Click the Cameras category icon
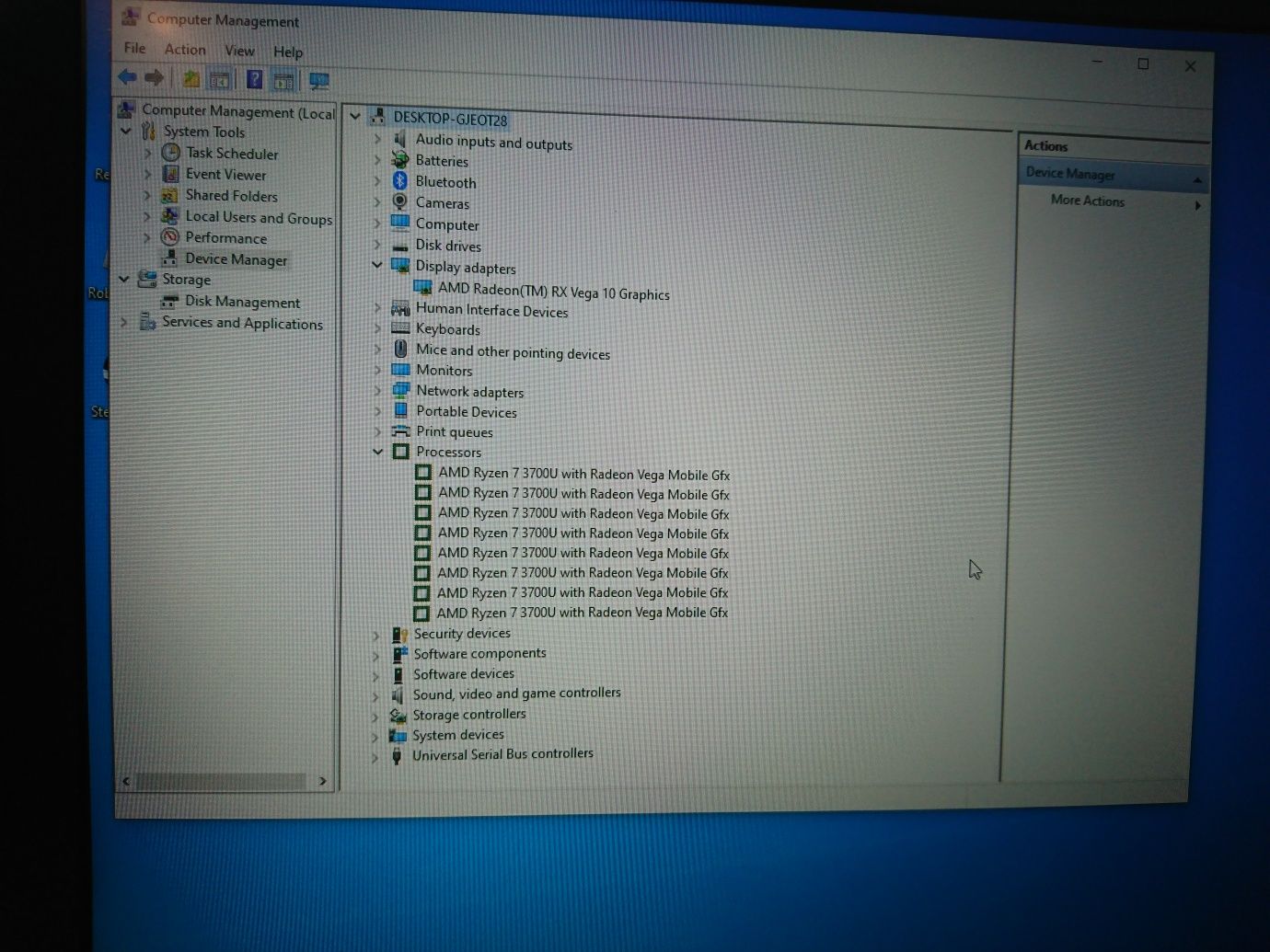This screenshot has width=1270, height=952. (x=399, y=201)
